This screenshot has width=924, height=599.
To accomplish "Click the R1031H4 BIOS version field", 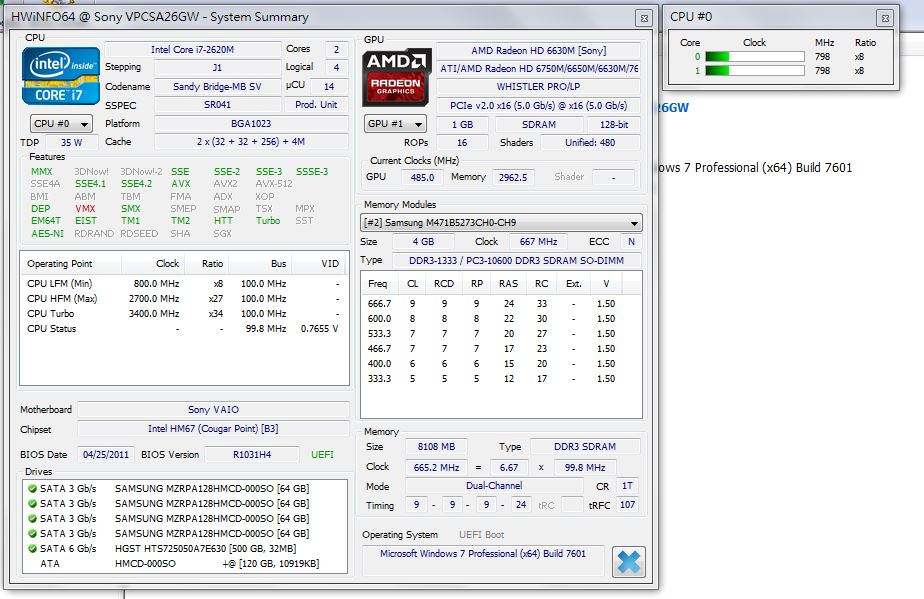I will 252,455.
